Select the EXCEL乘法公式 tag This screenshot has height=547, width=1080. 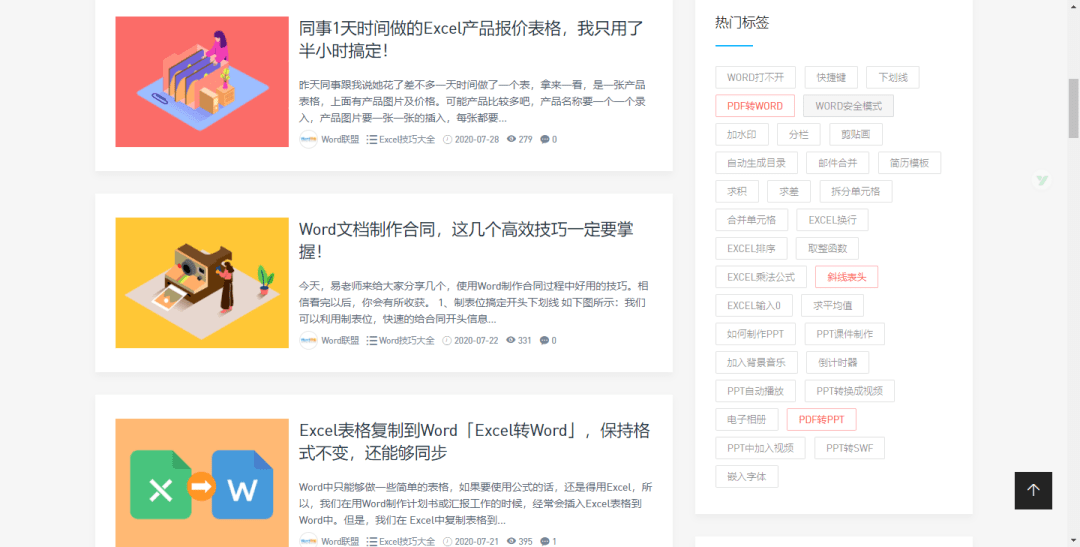pos(761,277)
